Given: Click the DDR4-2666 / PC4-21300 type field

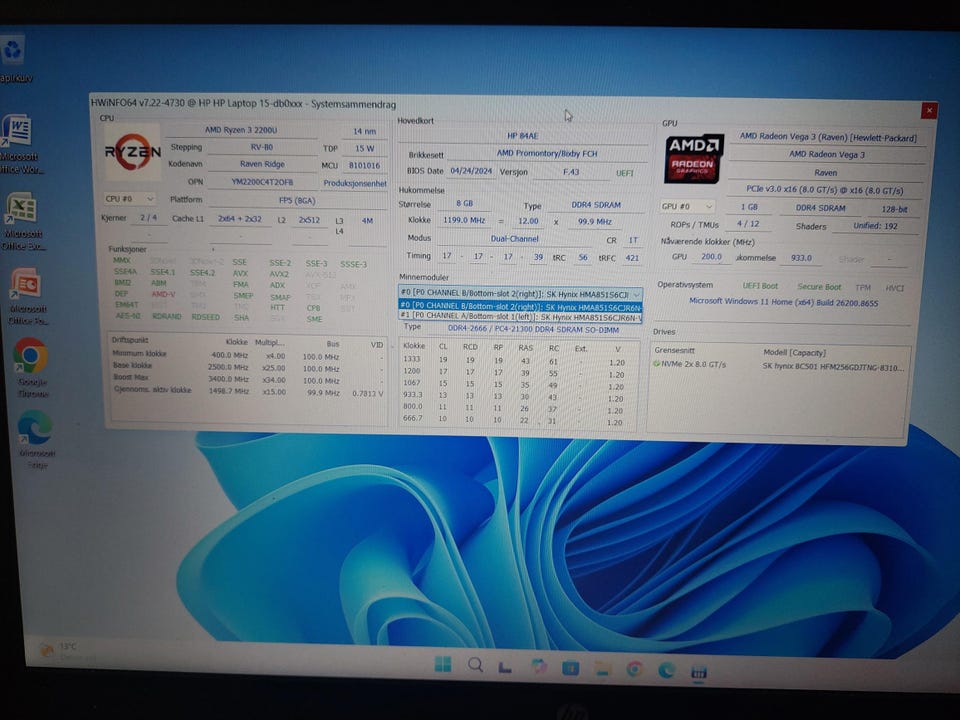Looking at the screenshot, I should point(533,329).
